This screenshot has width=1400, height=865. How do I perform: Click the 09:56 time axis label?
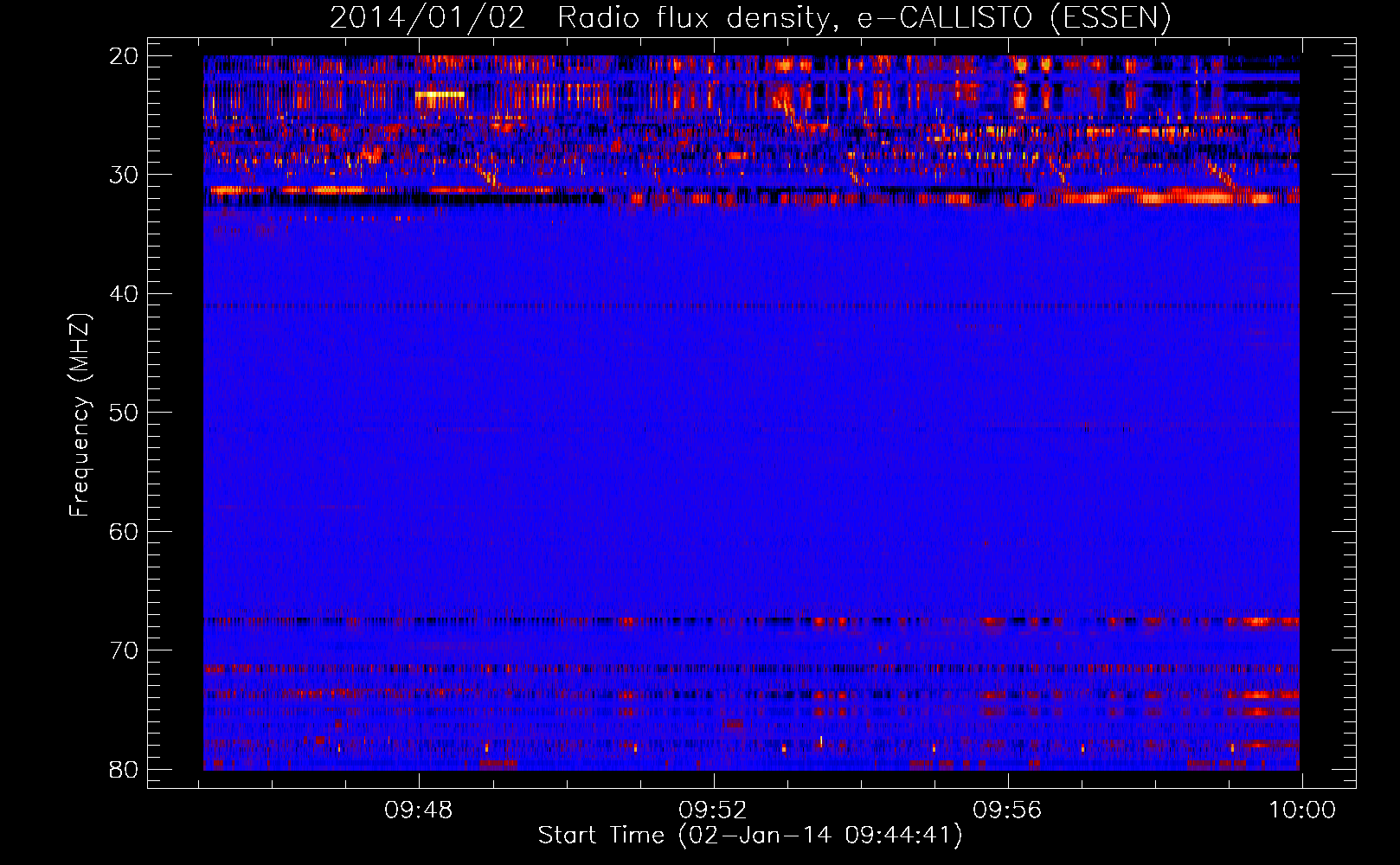coord(1007,811)
